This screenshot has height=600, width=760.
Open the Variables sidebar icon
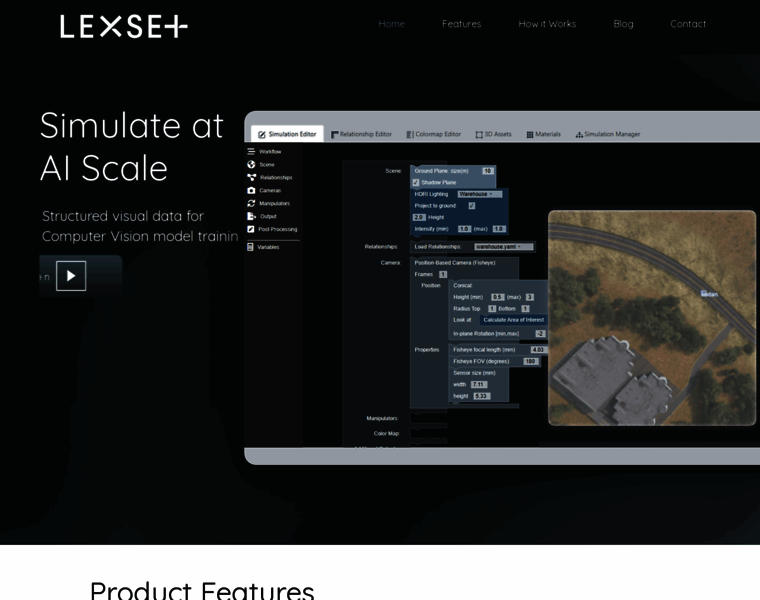[x=251, y=246]
